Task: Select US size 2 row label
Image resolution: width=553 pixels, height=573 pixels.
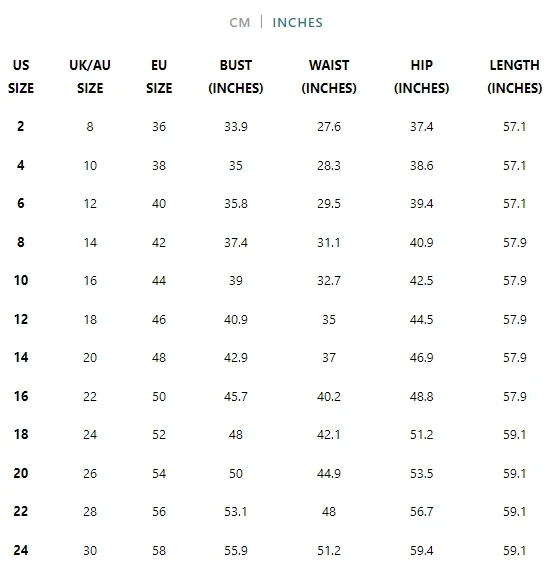Action: coord(21,126)
